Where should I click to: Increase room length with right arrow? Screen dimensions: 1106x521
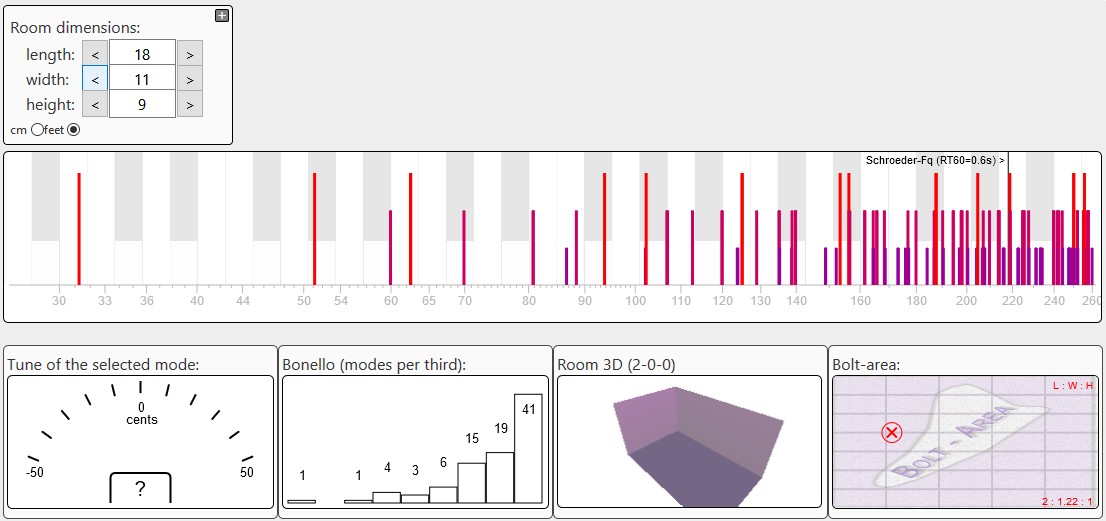pyautogui.click(x=190, y=54)
